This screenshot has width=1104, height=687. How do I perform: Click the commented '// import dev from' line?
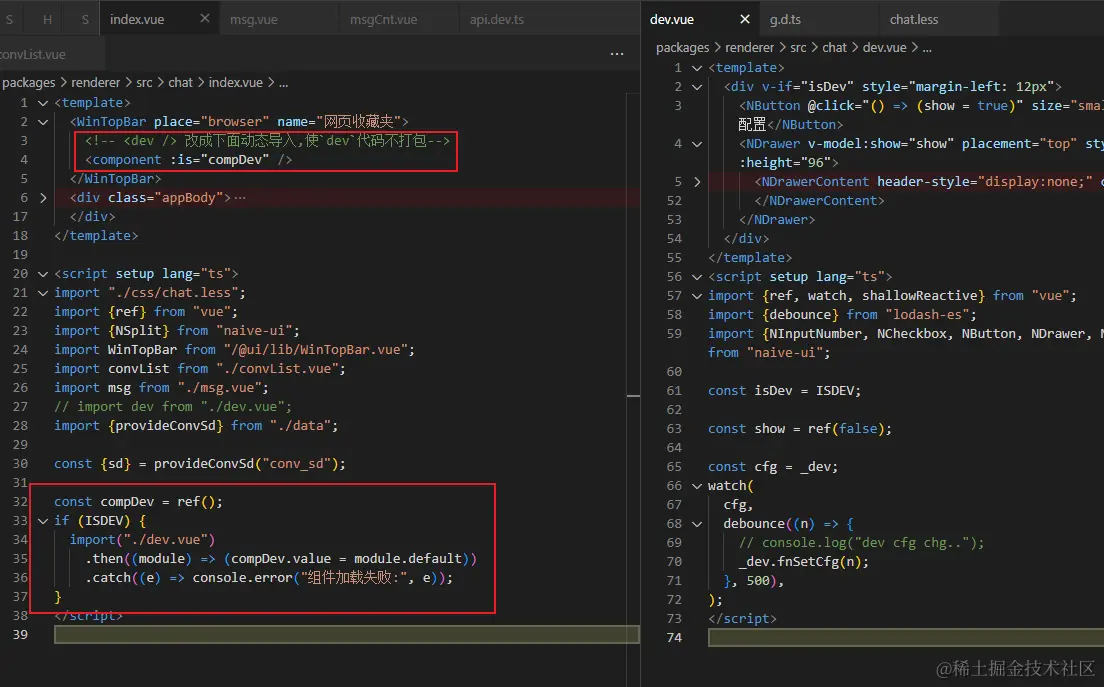(x=173, y=407)
